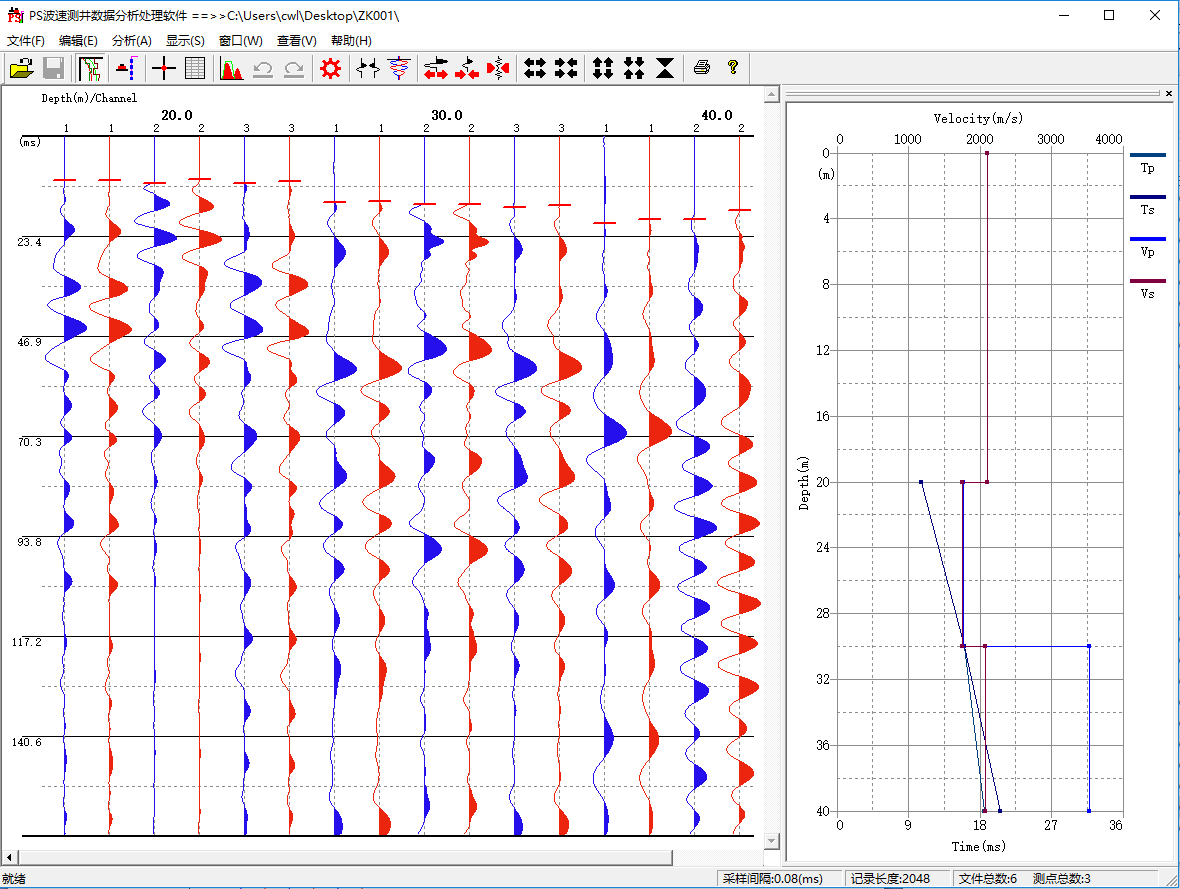The width and height of the screenshot is (1180, 889).
Task: Open the 显示(S) menu
Action: [185, 41]
